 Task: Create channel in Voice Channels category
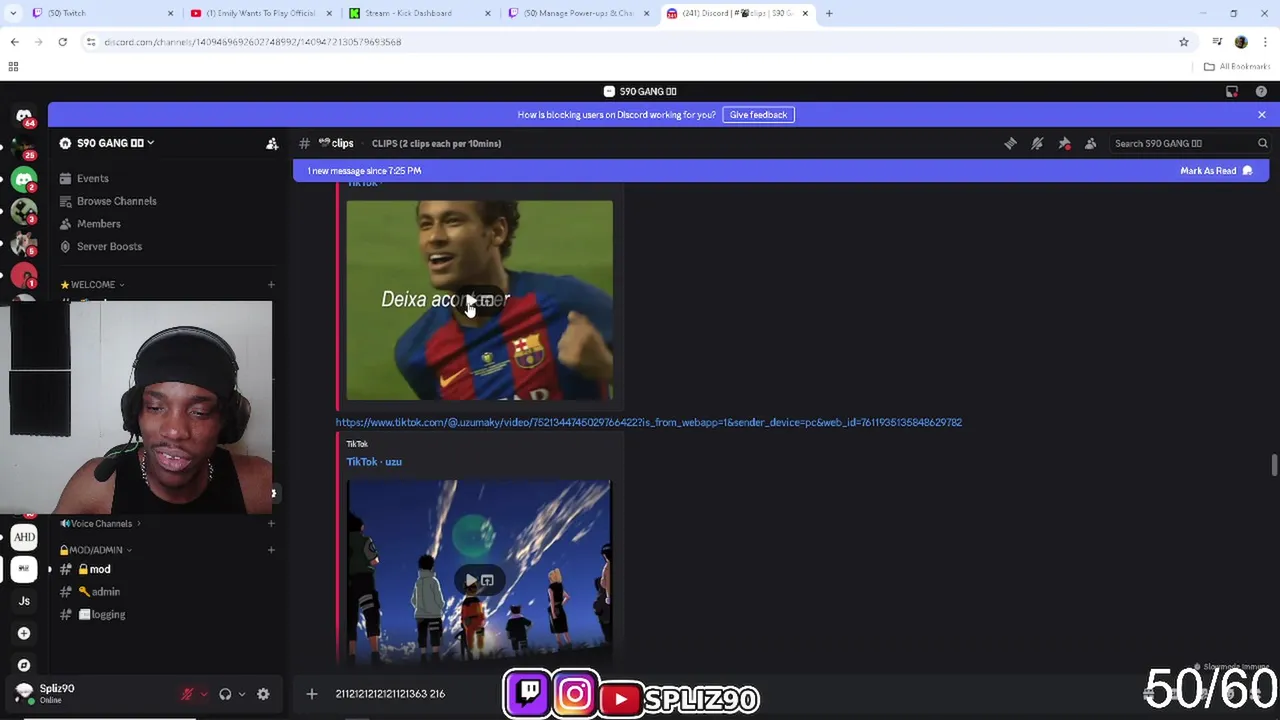270,524
